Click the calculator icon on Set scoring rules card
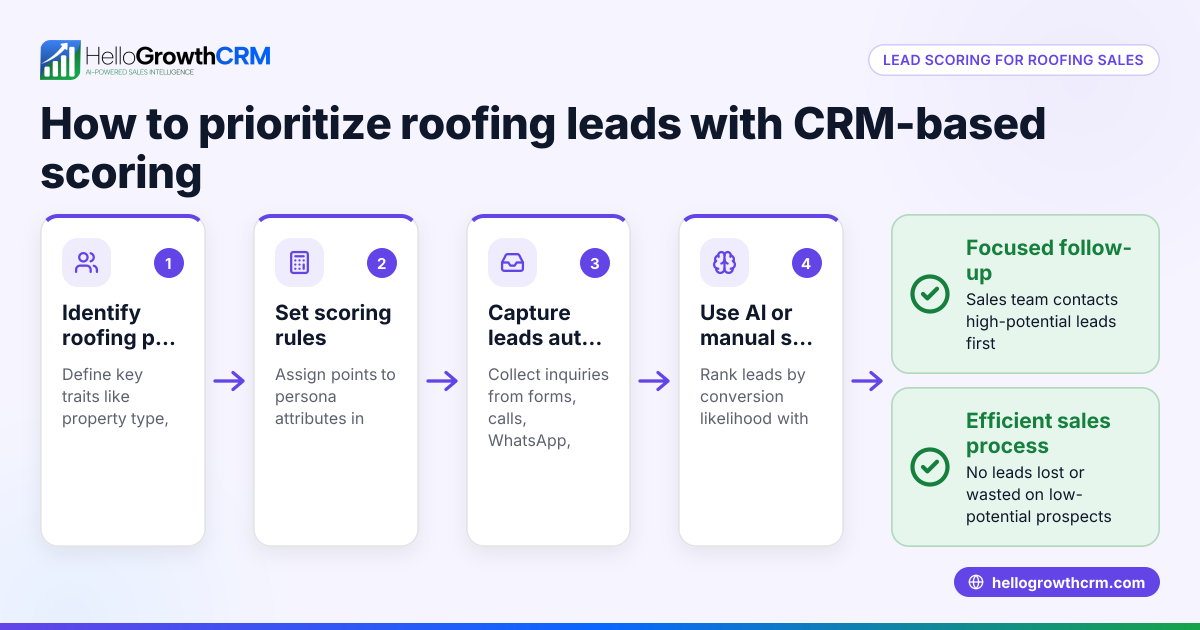Image resolution: width=1200 pixels, height=630 pixels. pyautogui.click(x=299, y=263)
